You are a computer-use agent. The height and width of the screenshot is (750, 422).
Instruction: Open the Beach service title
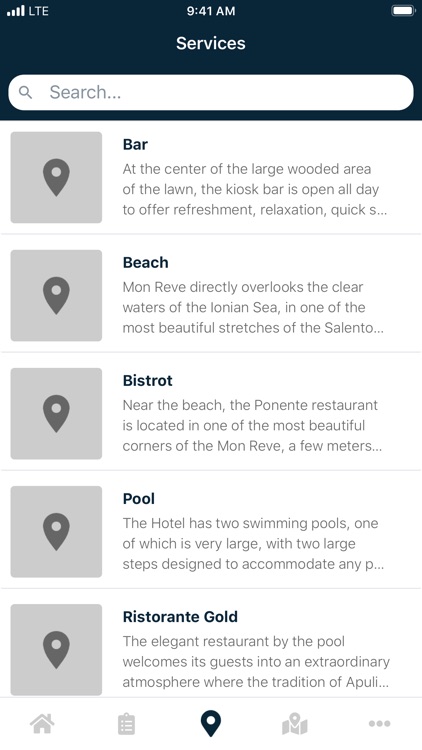click(145, 263)
